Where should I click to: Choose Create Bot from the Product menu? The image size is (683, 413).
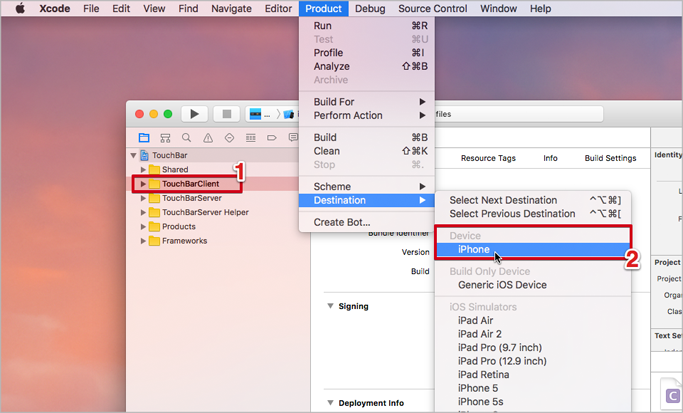pyautogui.click(x=367, y=222)
